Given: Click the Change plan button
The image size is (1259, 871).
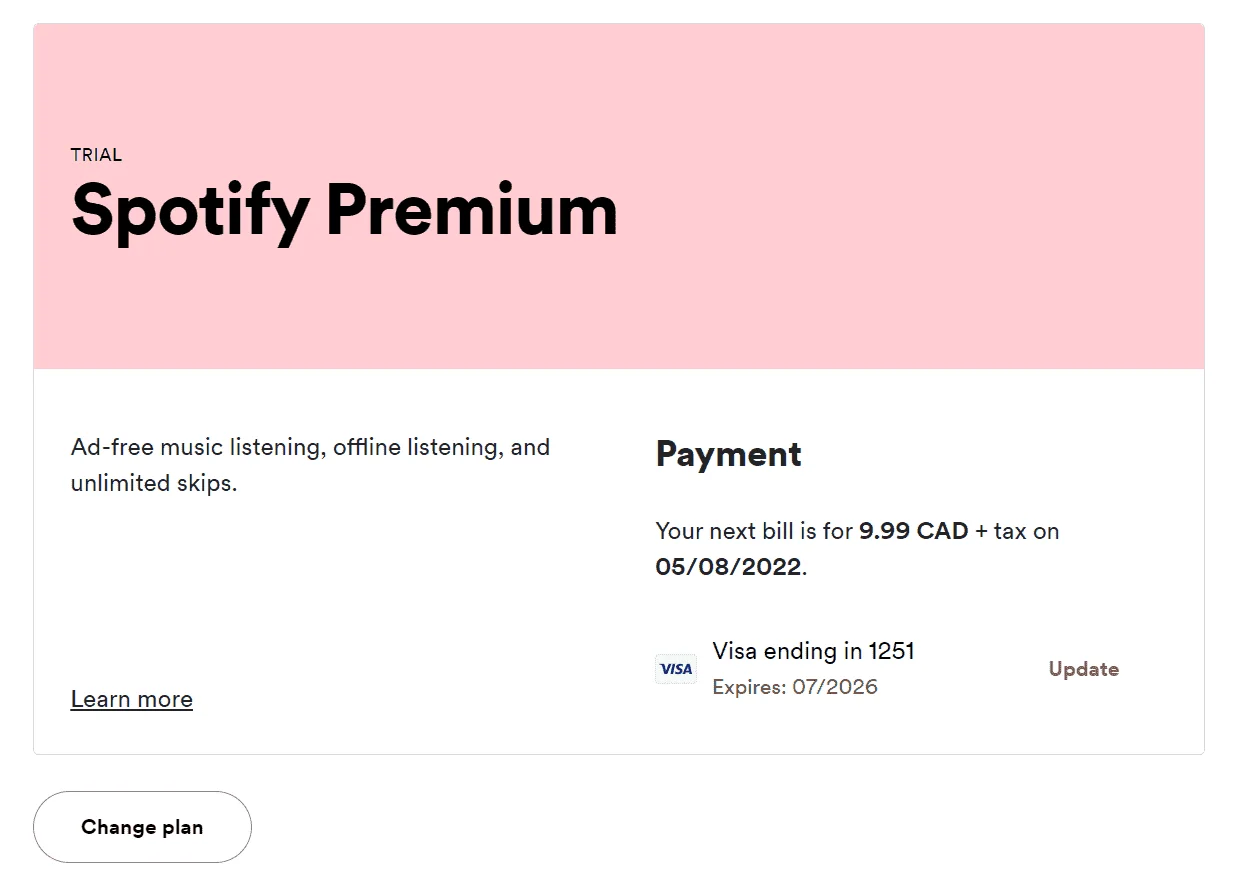Looking at the screenshot, I should (x=142, y=827).
